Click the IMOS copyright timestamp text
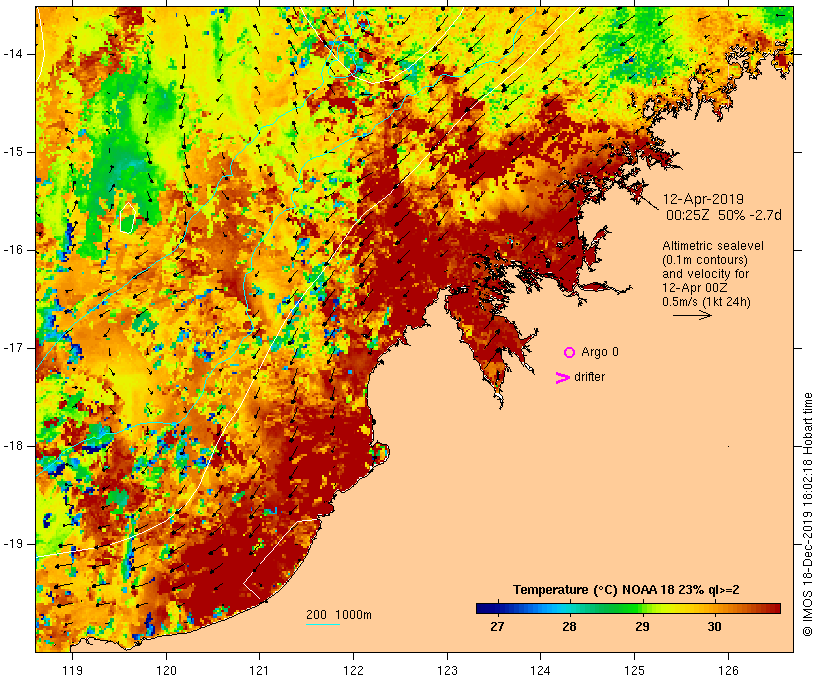The width and height of the screenshot is (820, 680). [x=807, y=514]
